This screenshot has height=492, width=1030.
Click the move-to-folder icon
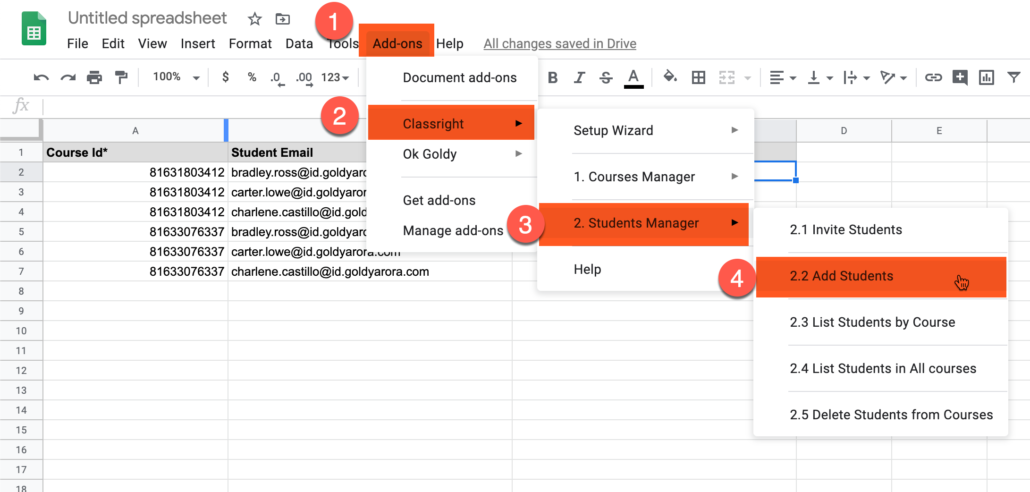(x=282, y=19)
